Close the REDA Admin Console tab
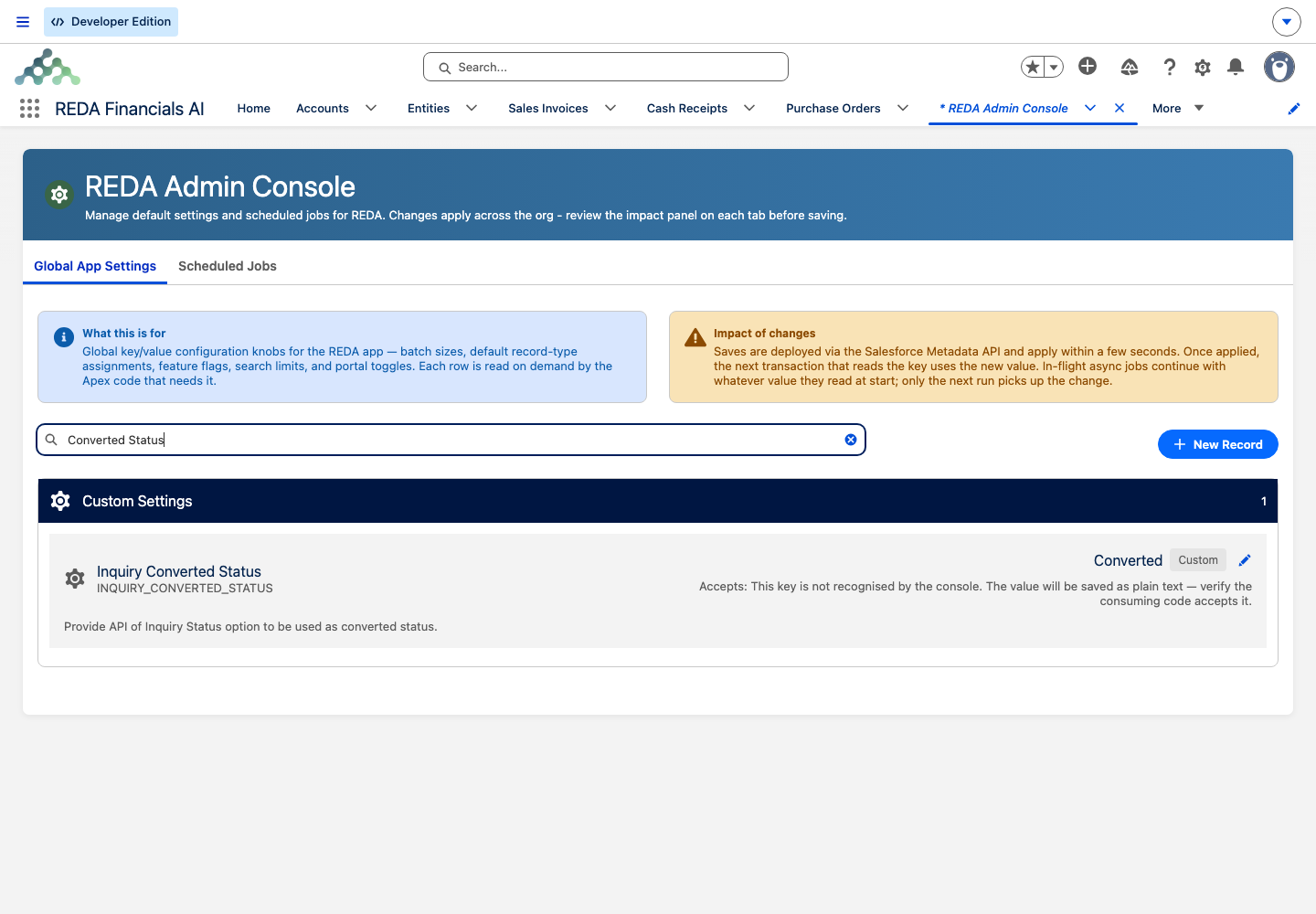The image size is (1316, 914). [x=1120, y=108]
